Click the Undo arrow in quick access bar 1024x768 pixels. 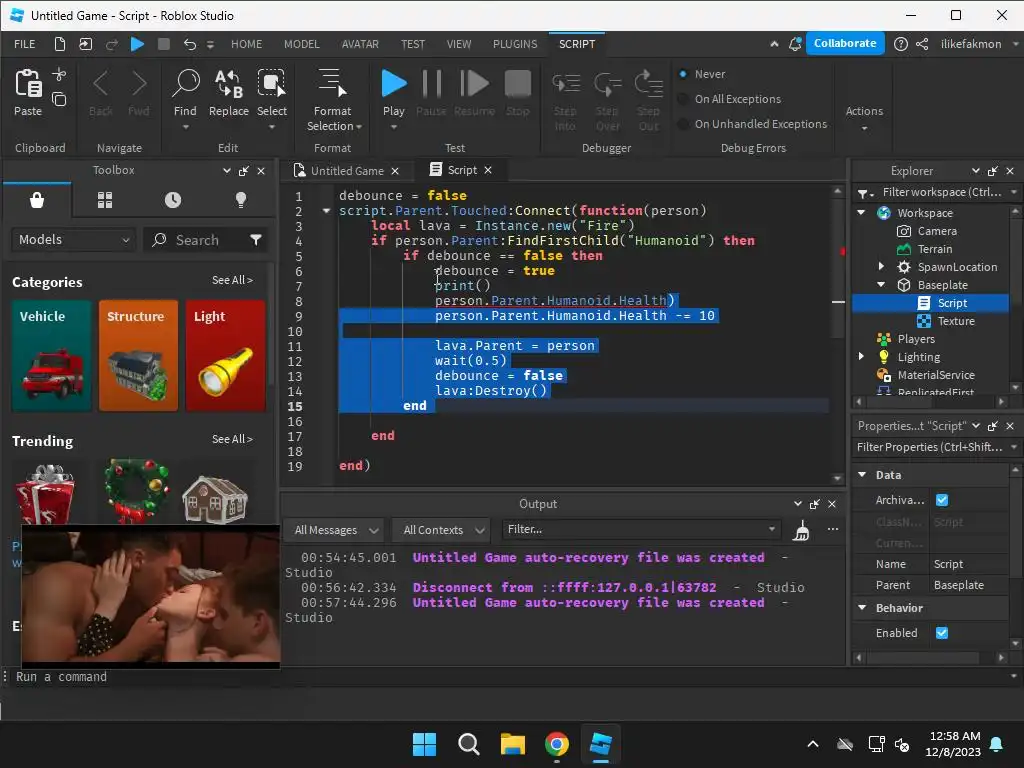click(189, 44)
